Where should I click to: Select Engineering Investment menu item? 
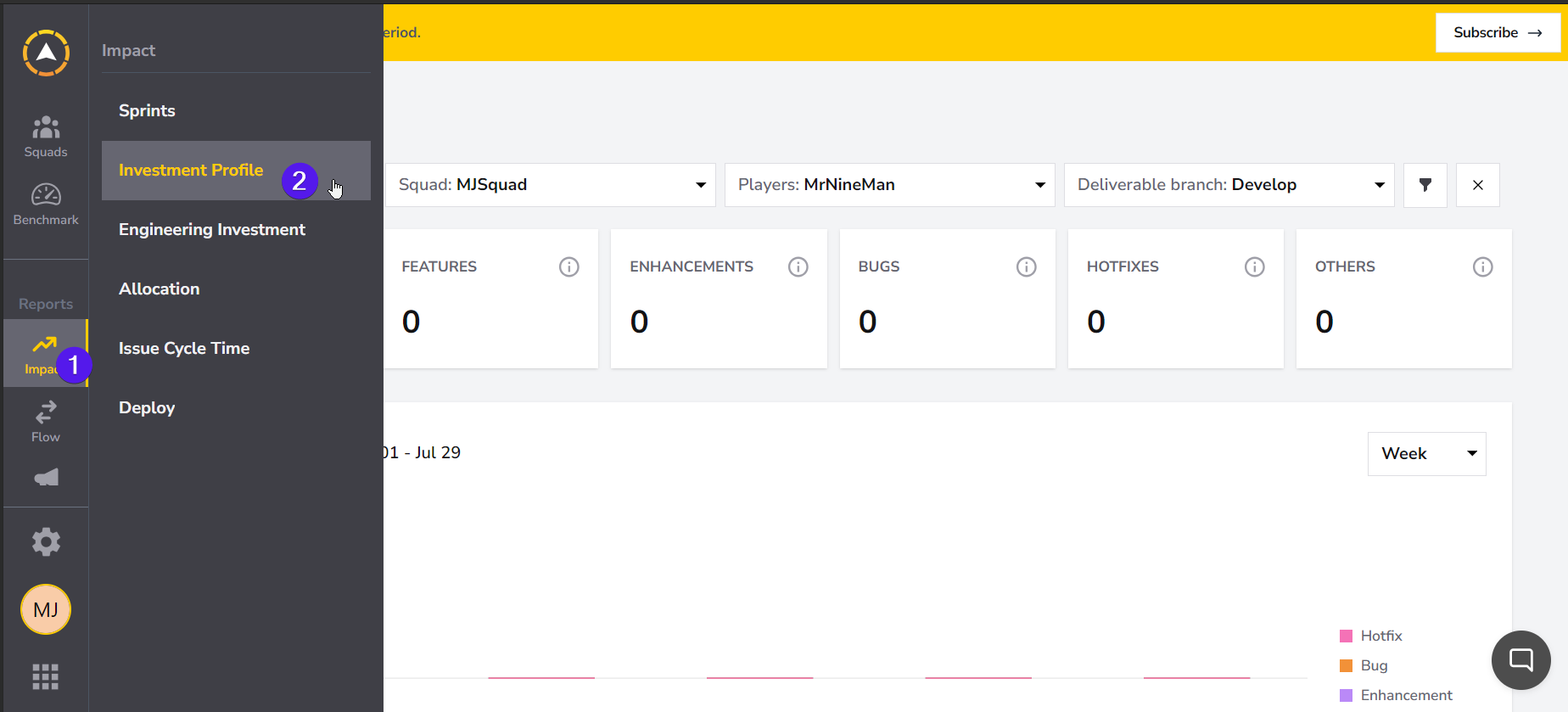tap(236, 230)
